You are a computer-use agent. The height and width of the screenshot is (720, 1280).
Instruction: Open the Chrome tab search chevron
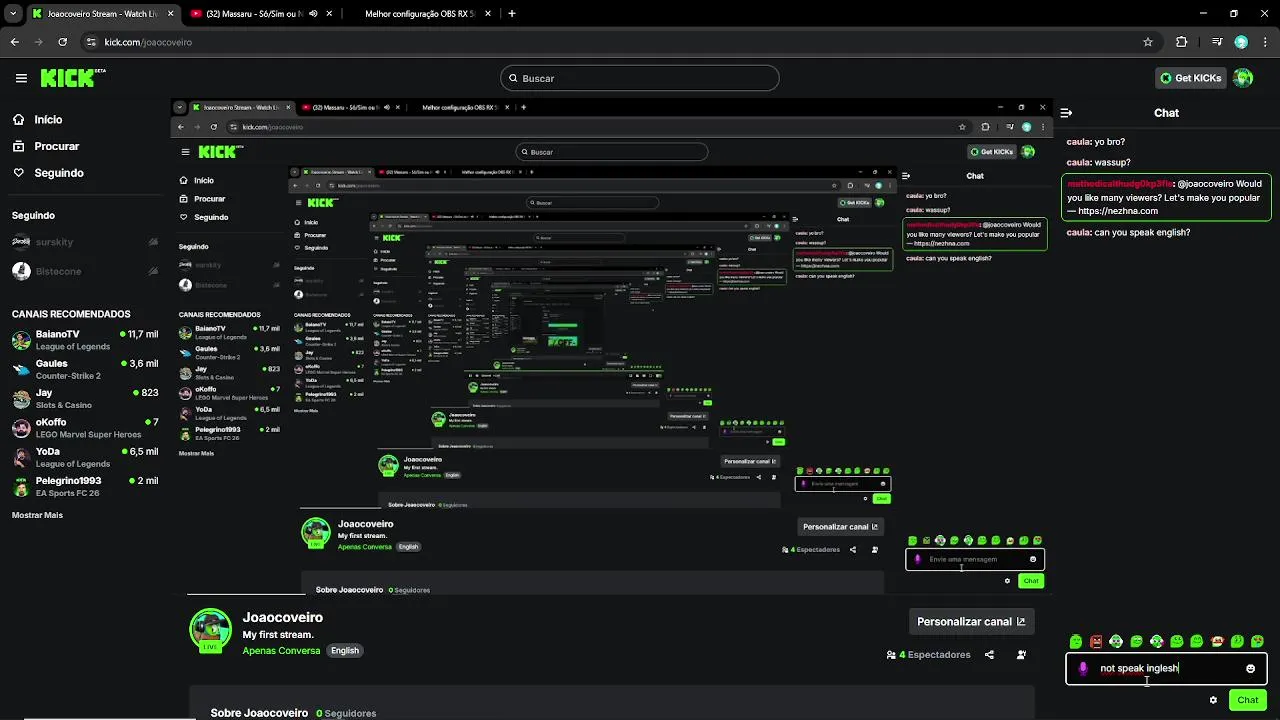11,14
